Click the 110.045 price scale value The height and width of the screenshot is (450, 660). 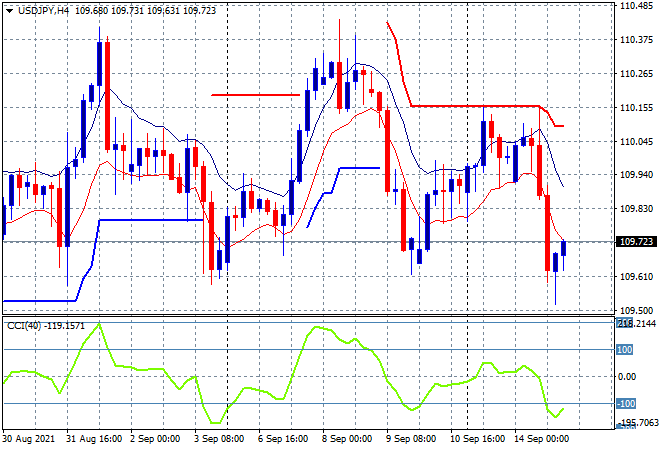(636, 142)
